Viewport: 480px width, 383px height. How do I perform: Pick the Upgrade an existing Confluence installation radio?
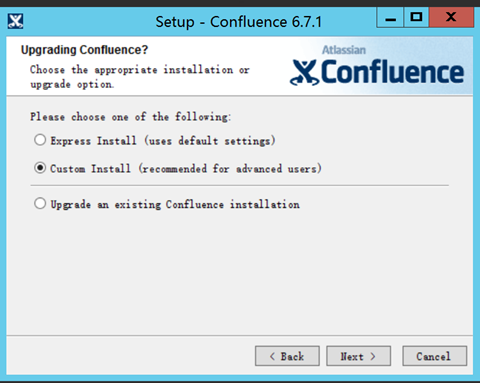point(40,203)
